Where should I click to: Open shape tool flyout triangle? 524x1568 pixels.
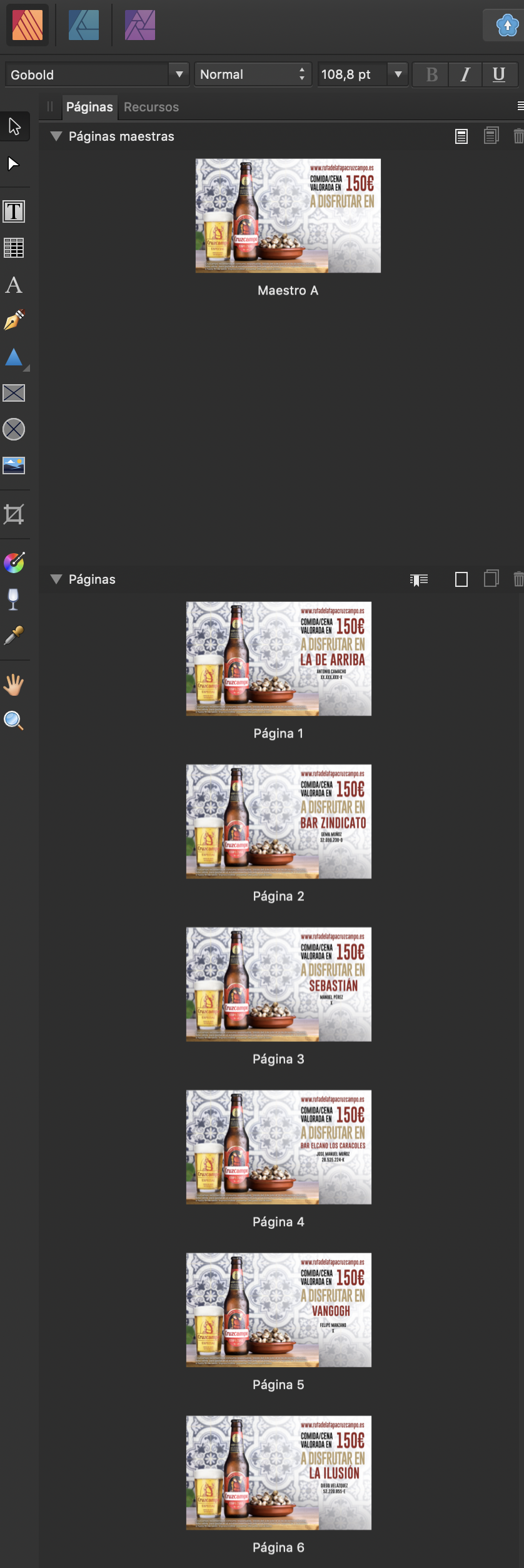pos(26,369)
